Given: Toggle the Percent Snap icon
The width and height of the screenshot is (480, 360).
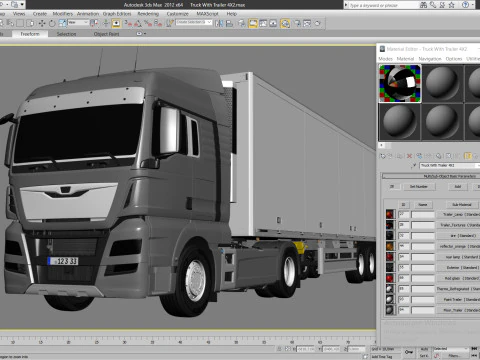Looking at the screenshot, I should (x=148, y=23).
